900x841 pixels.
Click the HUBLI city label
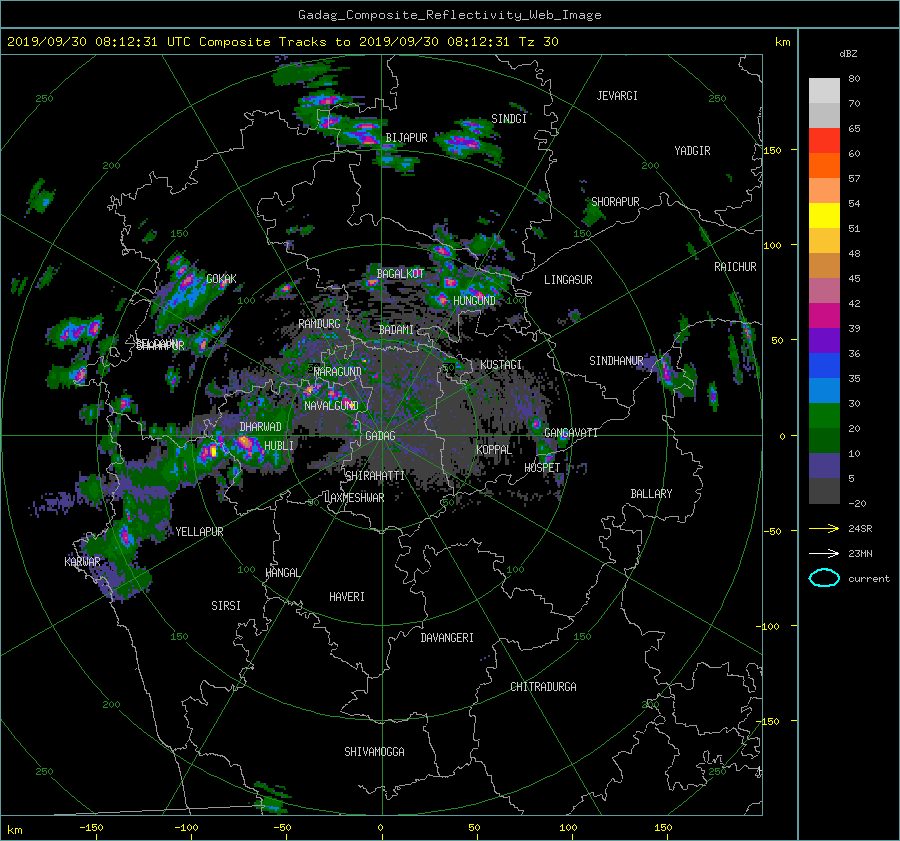point(279,445)
